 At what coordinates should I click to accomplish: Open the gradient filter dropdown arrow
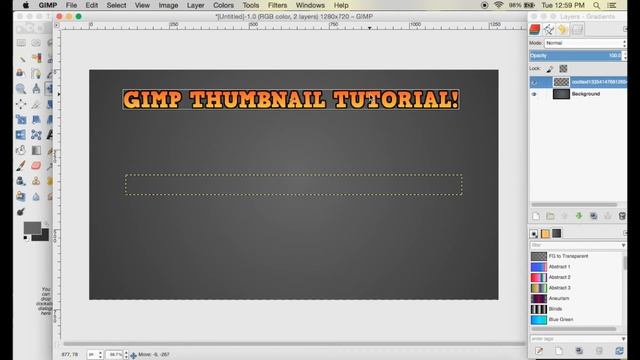[x=623, y=245]
